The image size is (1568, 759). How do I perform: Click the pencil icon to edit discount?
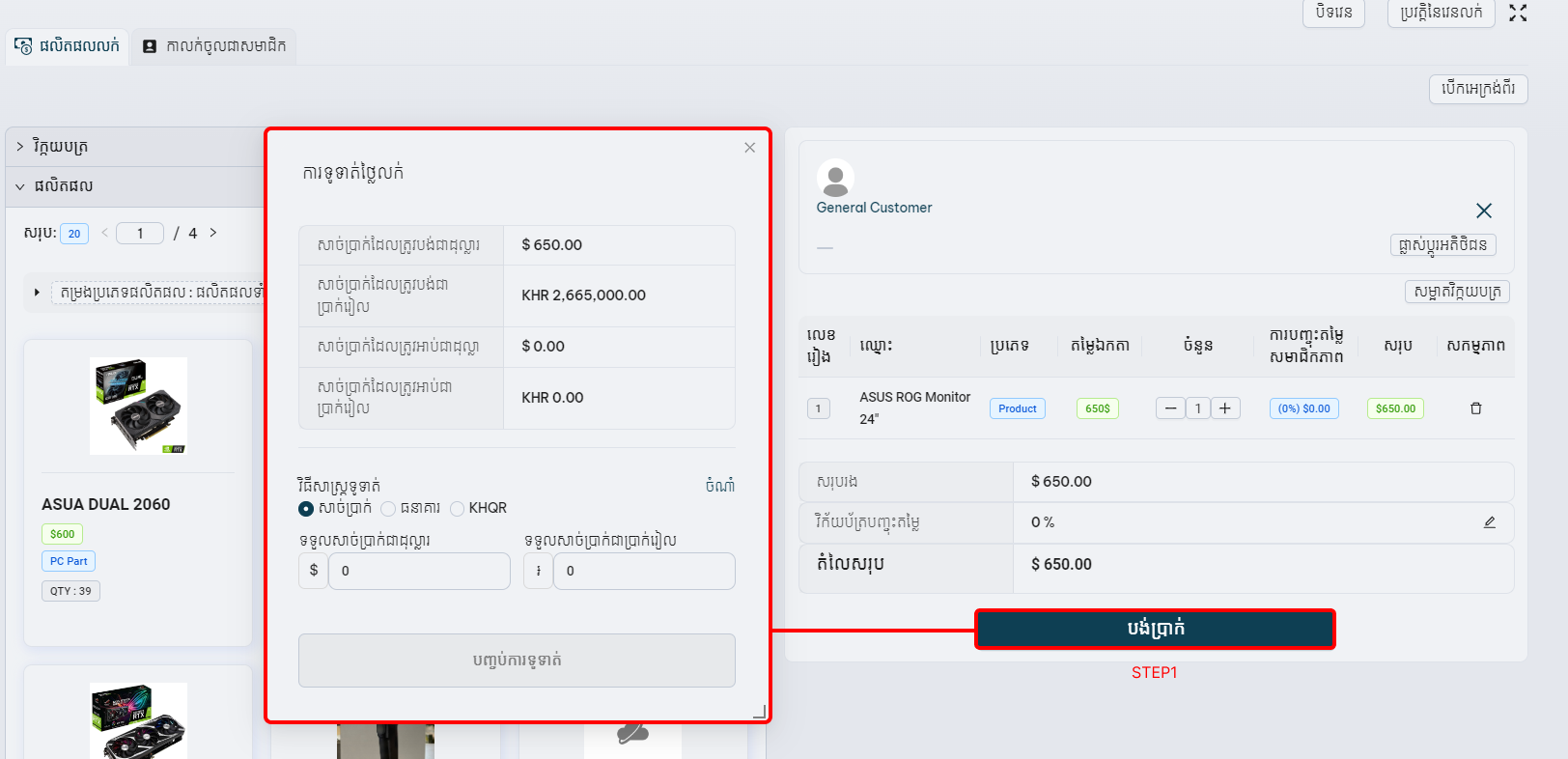tap(1489, 522)
